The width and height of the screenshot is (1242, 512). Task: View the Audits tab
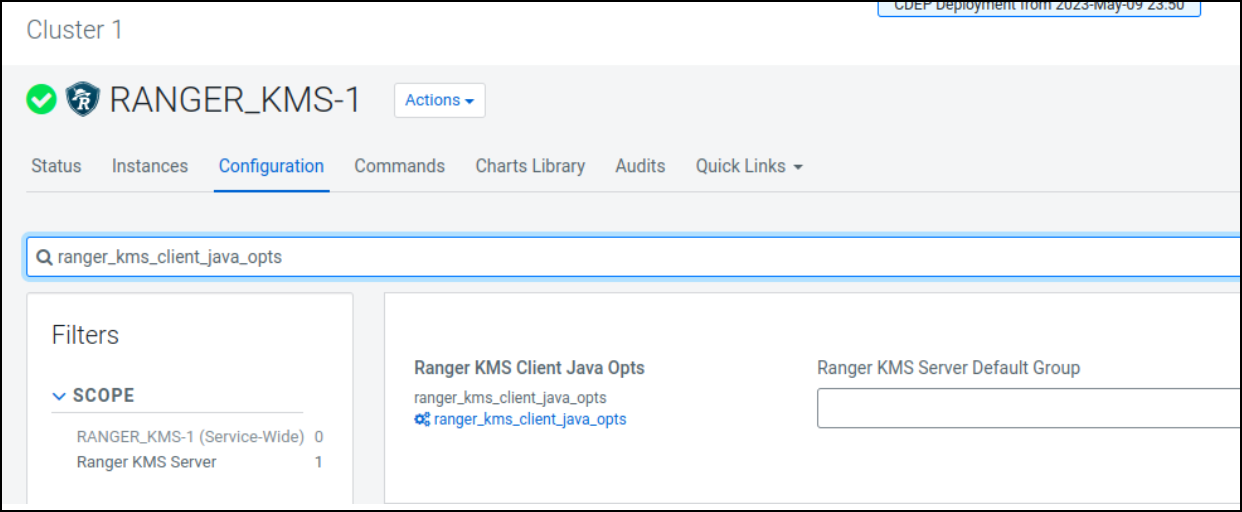click(640, 166)
